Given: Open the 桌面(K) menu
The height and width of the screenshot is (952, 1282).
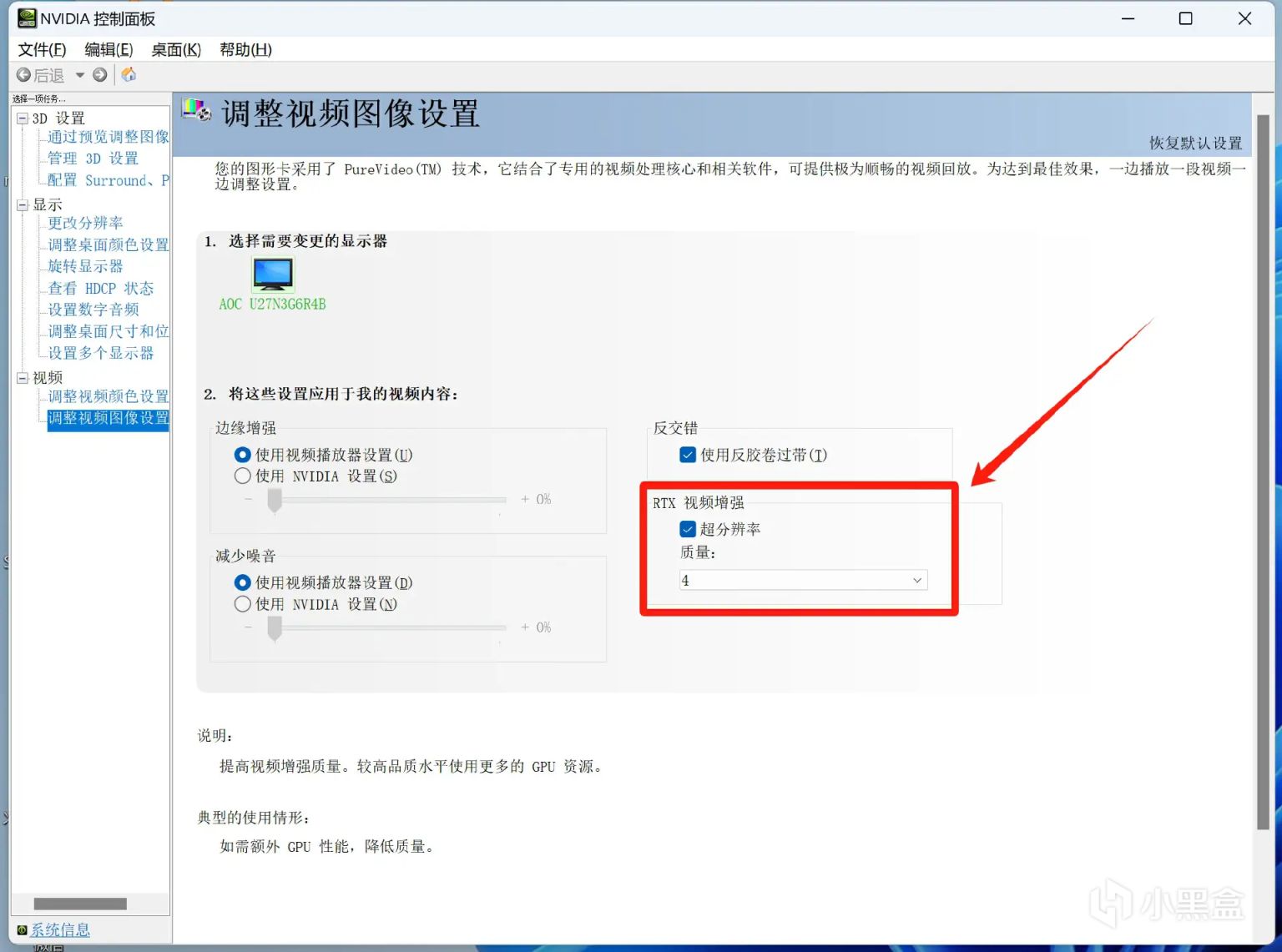Looking at the screenshot, I should (176, 50).
